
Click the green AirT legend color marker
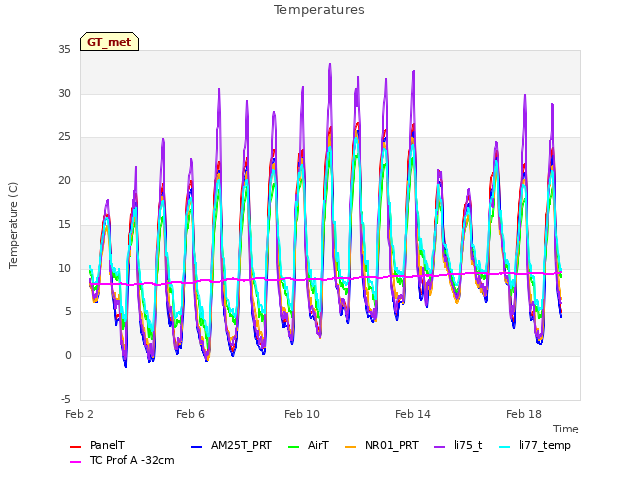coord(293,447)
